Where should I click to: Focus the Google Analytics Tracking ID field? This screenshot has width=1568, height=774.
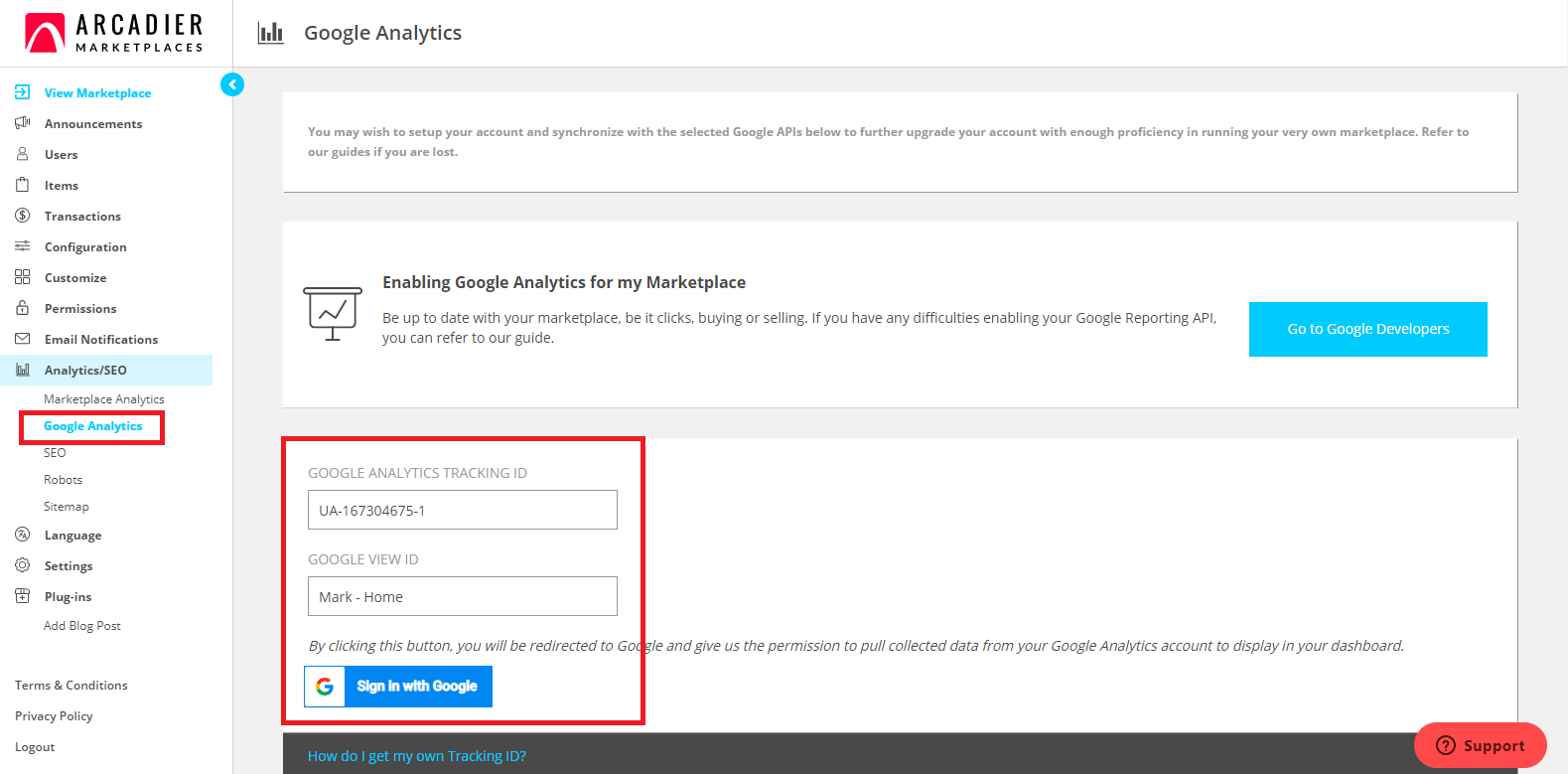pos(463,510)
